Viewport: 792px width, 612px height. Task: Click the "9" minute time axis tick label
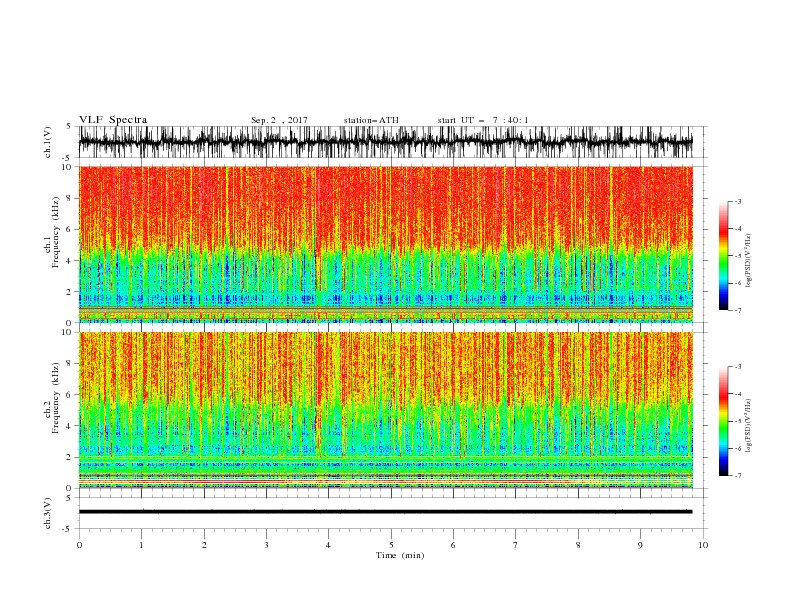click(640, 545)
